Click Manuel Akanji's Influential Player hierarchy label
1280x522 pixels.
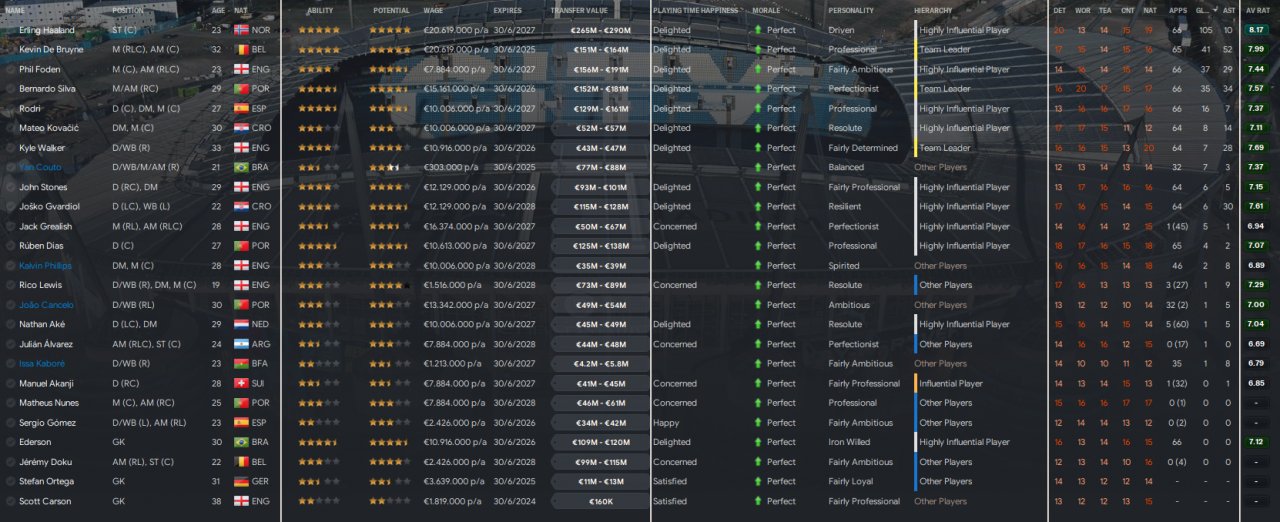tap(951, 383)
